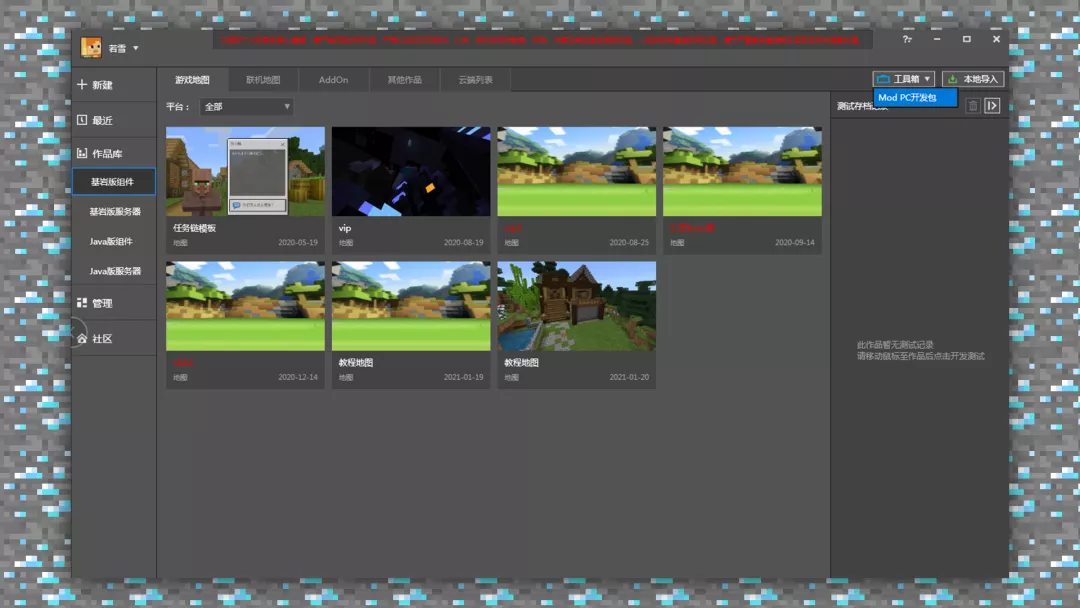Screen dimensions: 1080x608
Task: Open the 平台 全部 platform dropdown
Action: (246, 106)
